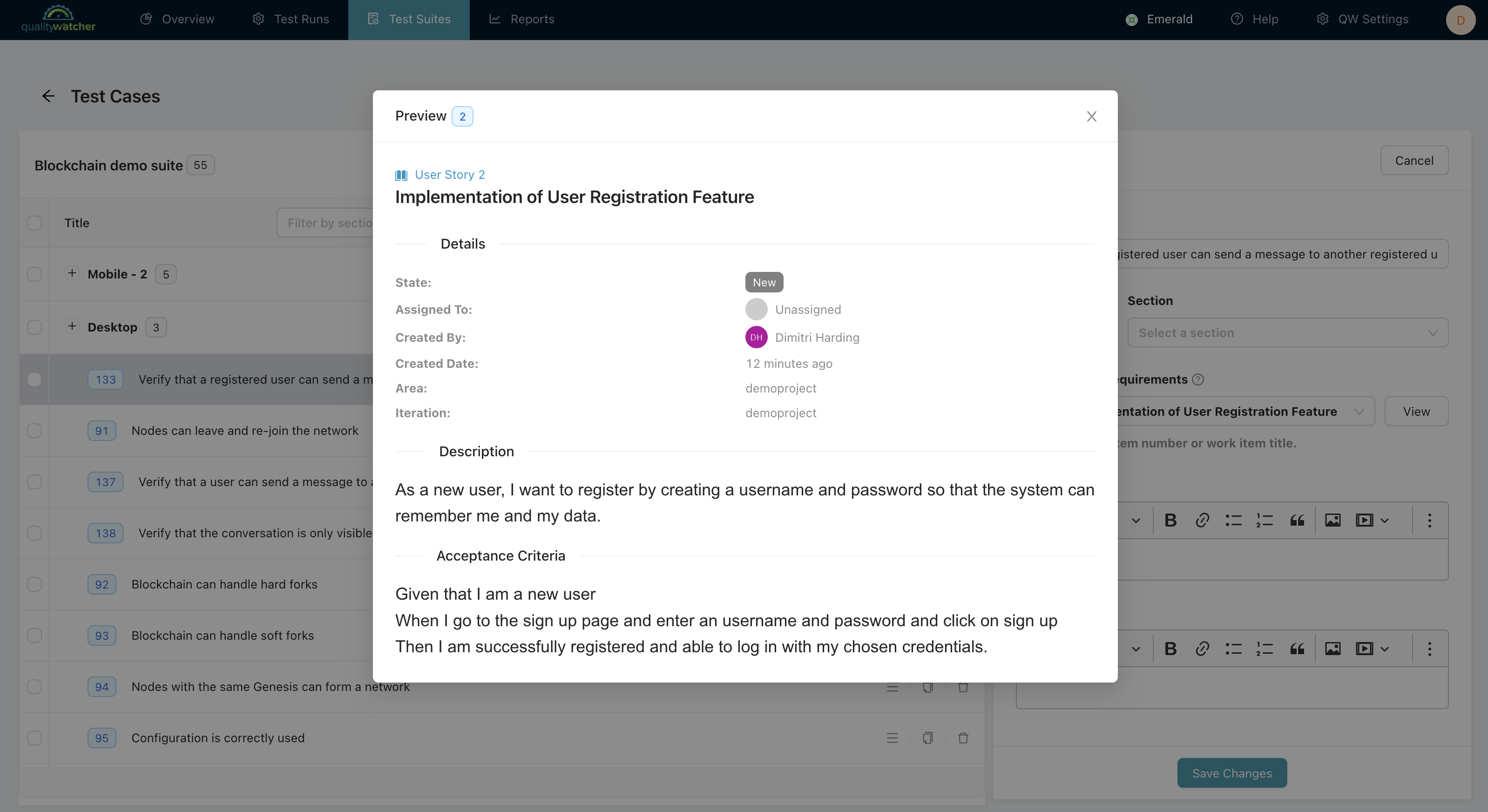
Task: Click insert image in lower editor toolbar
Action: [1332, 649]
